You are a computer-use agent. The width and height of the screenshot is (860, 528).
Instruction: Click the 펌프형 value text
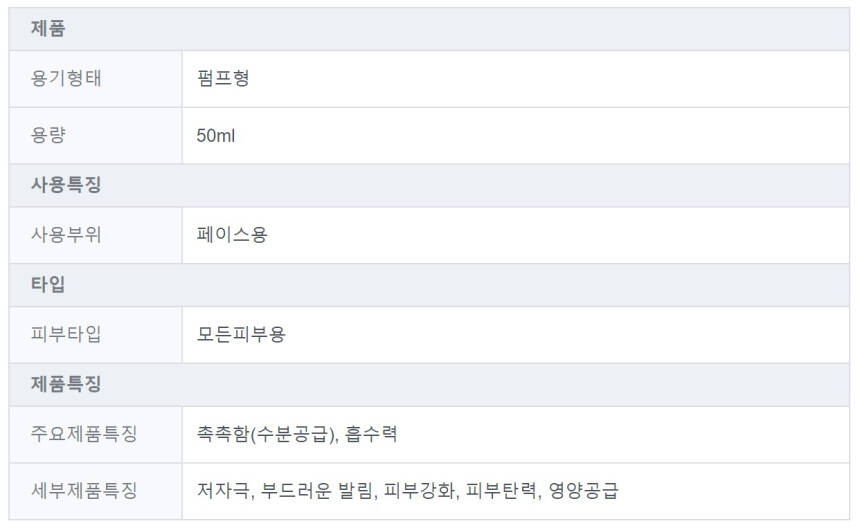pyautogui.click(x=223, y=78)
